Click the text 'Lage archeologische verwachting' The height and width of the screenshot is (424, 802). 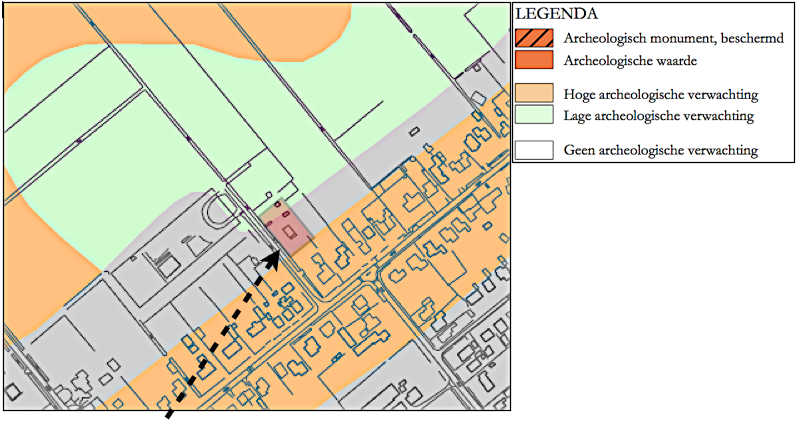[x=659, y=116]
